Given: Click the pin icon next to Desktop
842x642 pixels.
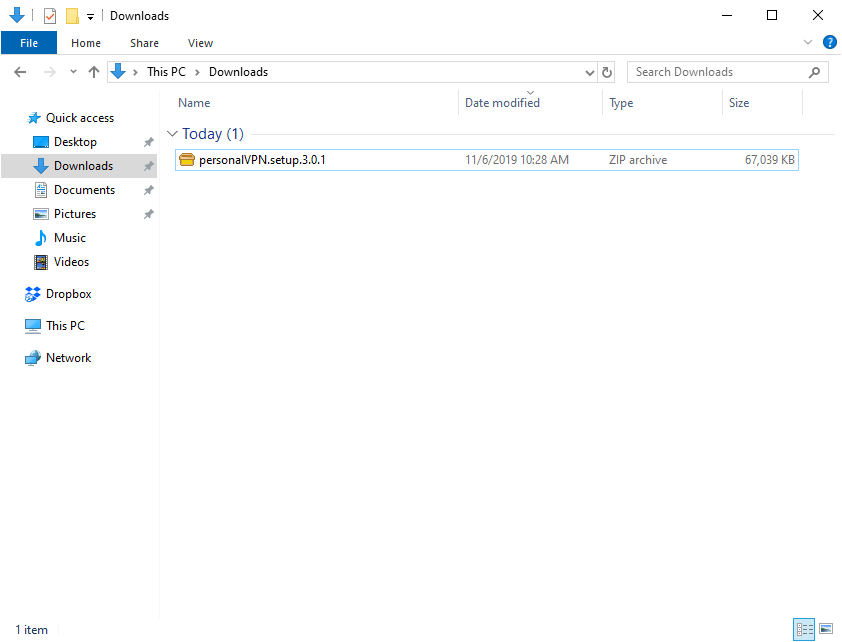Looking at the screenshot, I should tap(149, 142).
